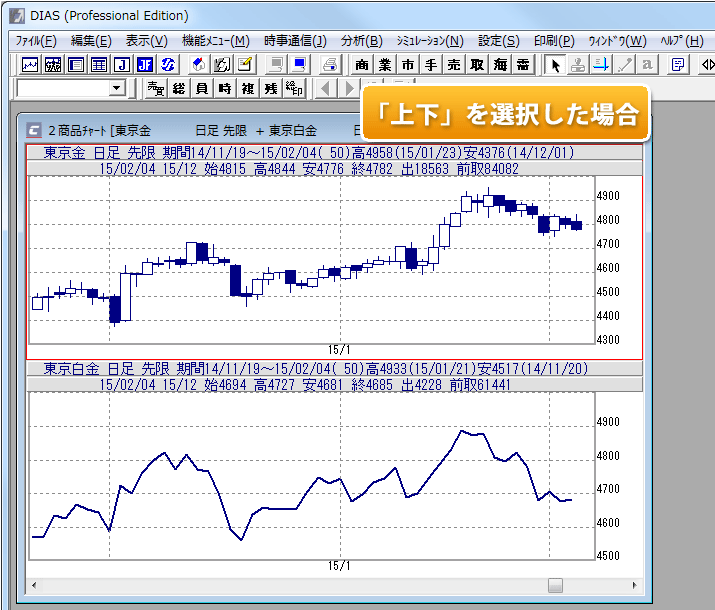Screen dimensions: 715x610
Task: Click the yellow memo note icon
Action: pyautogui.click(x=245, y=65)
